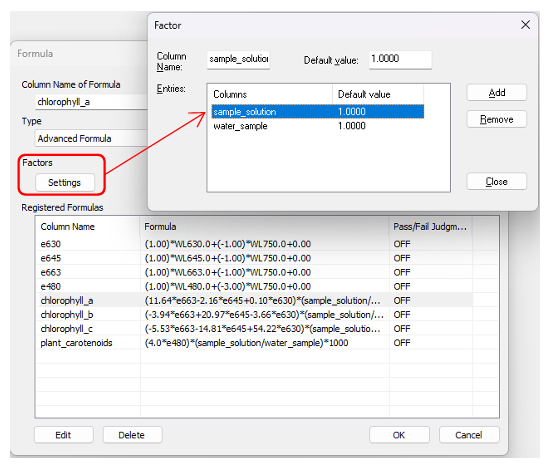Click the plant_carotenoids formula text cell
551x465 pixels.
coord(246,343)
